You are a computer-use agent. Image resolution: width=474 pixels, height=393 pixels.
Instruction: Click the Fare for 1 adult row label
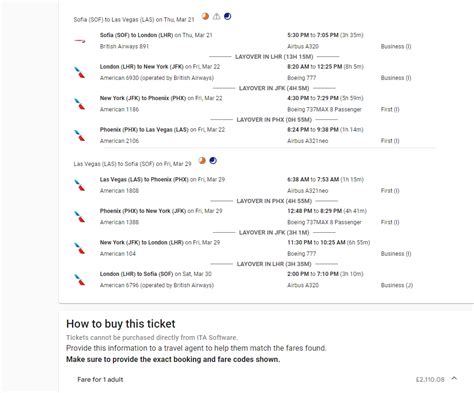coord(100,379)
